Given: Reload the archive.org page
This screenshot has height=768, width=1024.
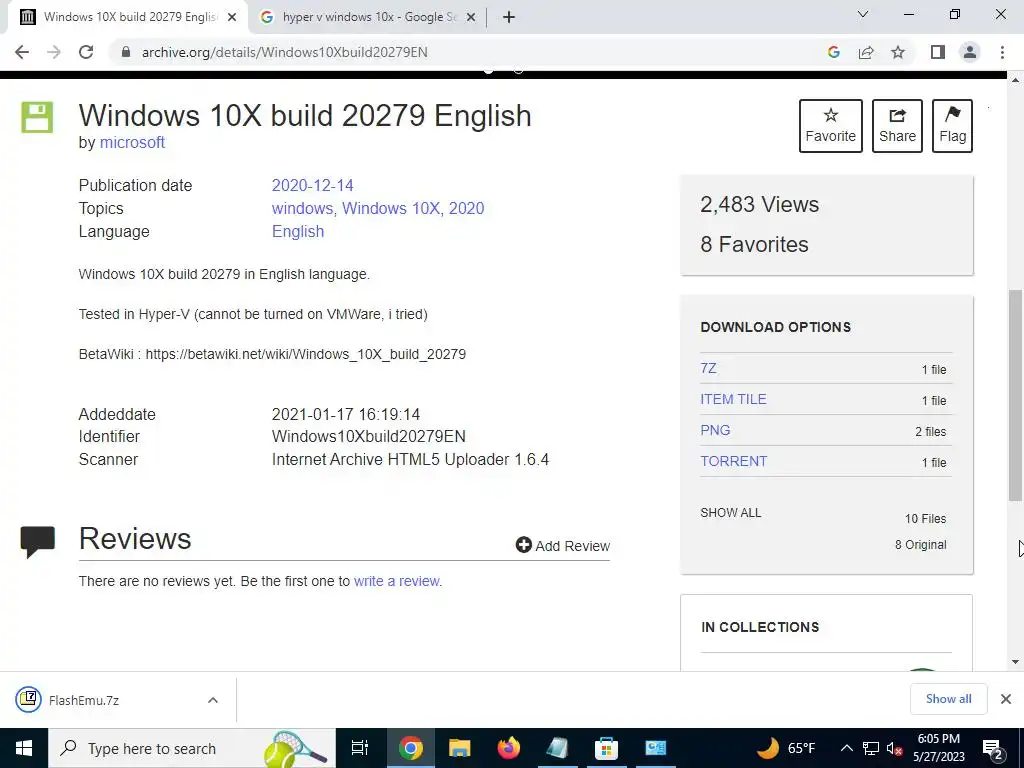Looking at the screenshot, I should tap(86, 52).
